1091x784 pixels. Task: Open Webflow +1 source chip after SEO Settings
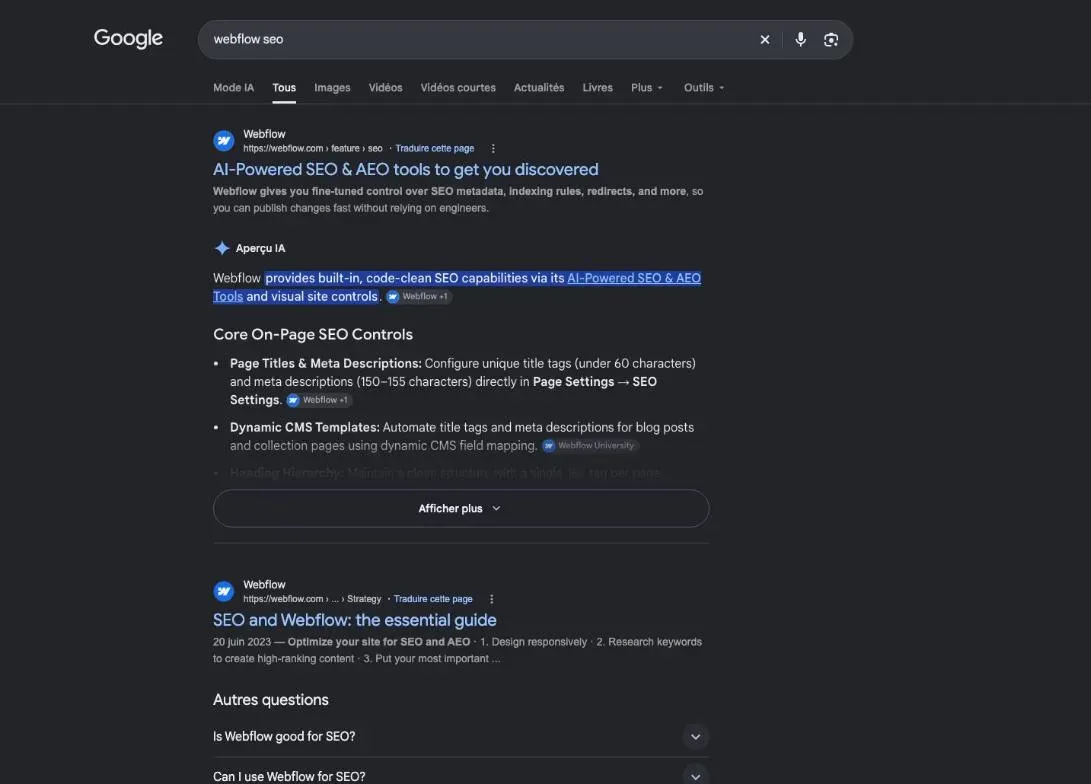click(319, 400)
